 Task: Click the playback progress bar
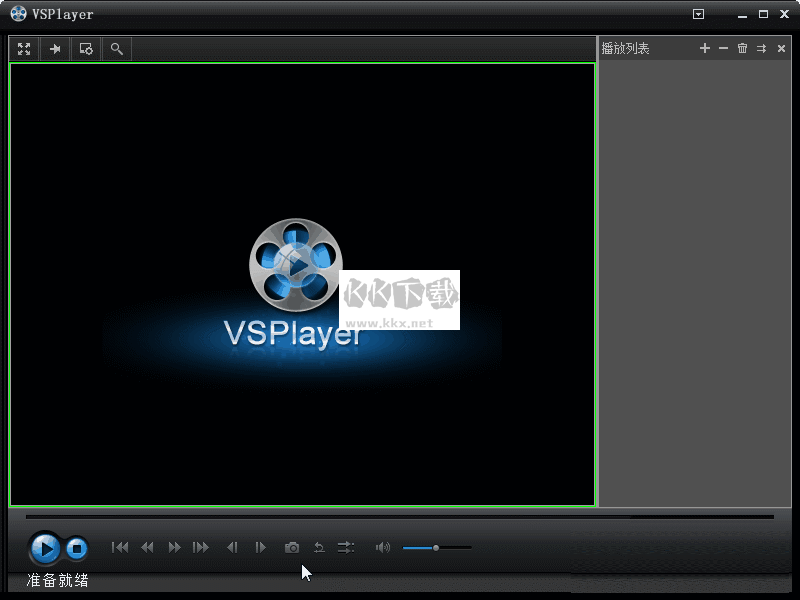[399, 517]
